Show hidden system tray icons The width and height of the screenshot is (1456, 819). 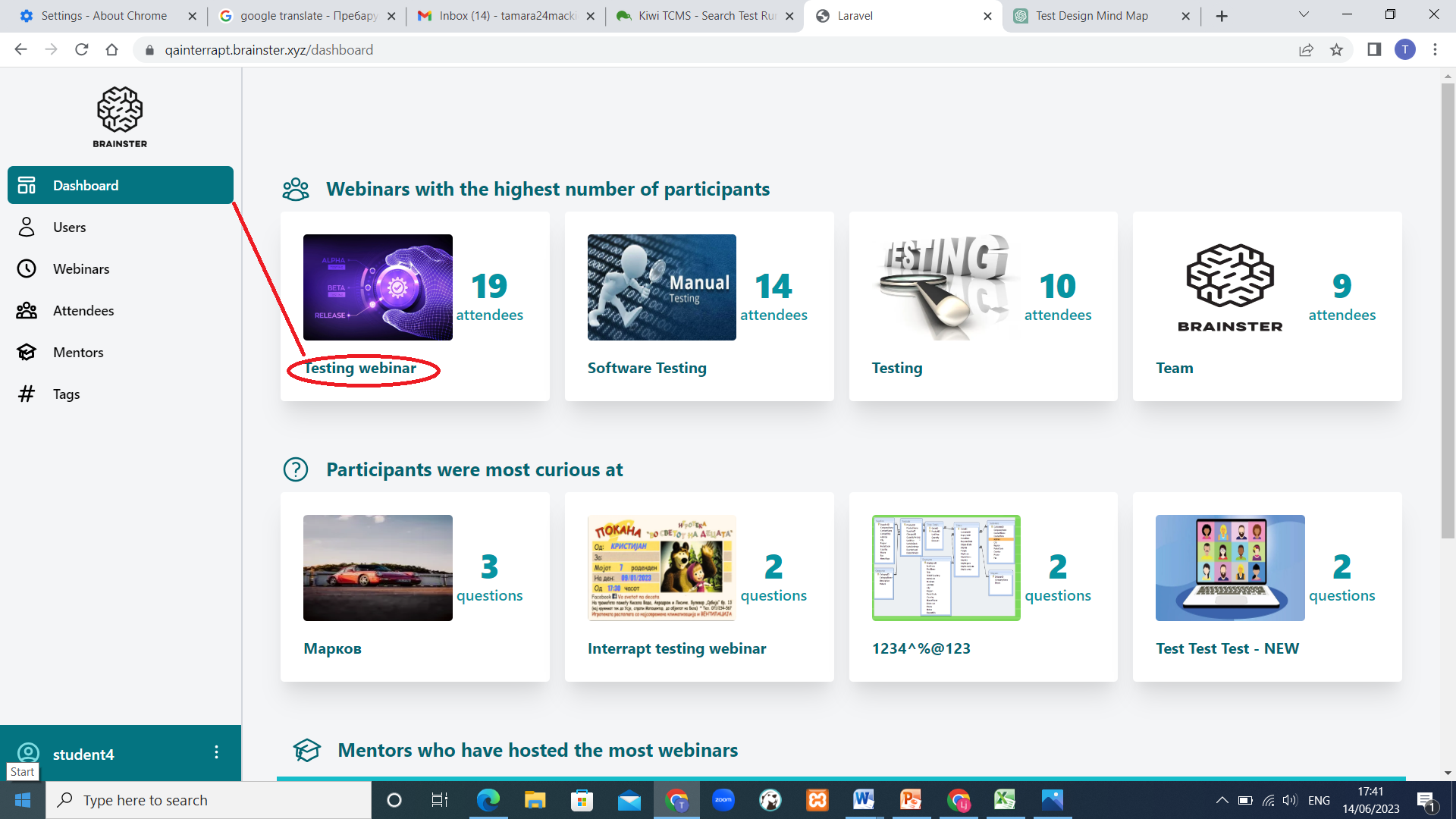click(x=1222, y=800)
